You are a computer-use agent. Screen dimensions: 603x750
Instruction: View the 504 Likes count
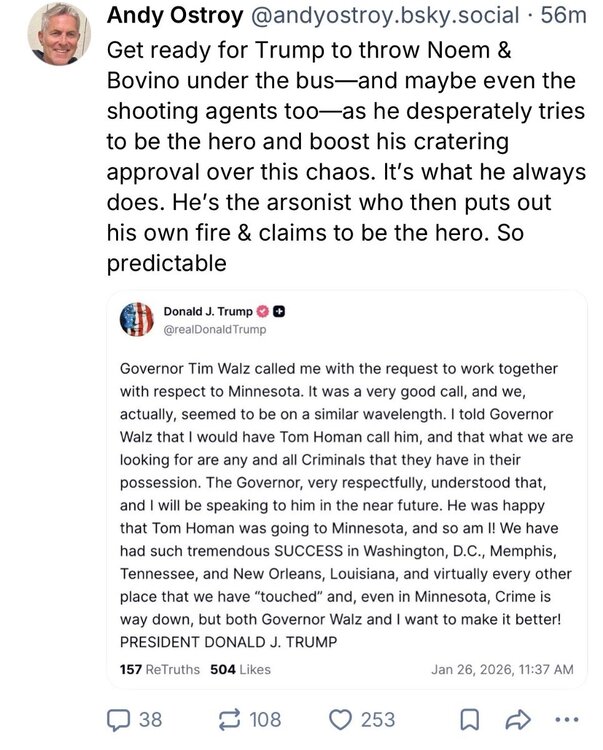240,669
